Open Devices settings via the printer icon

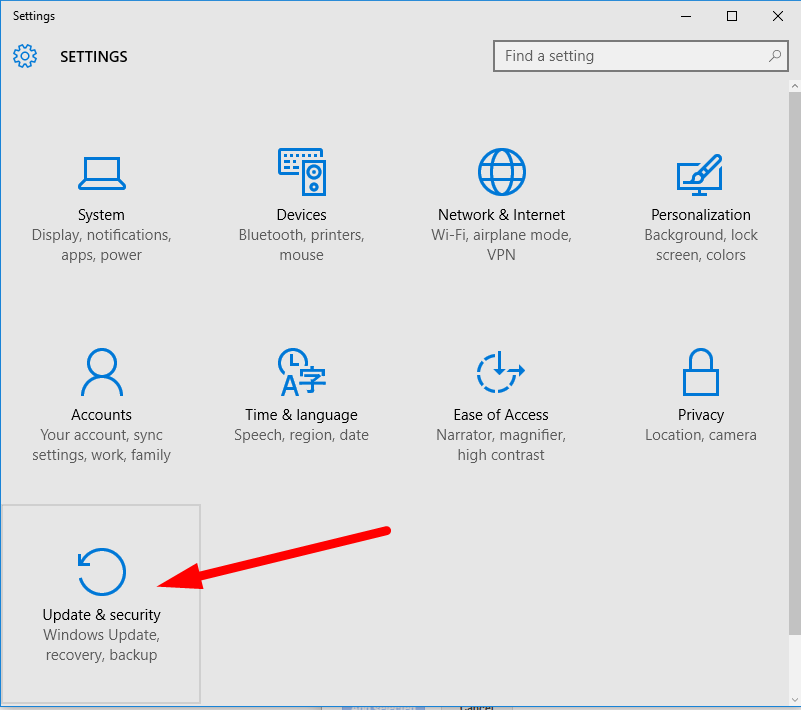point(301,171)
